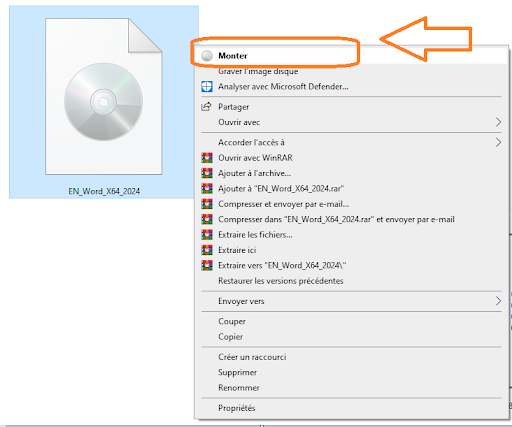
Task: Open the Envoyer vers entry
Action: pos(351,301)
